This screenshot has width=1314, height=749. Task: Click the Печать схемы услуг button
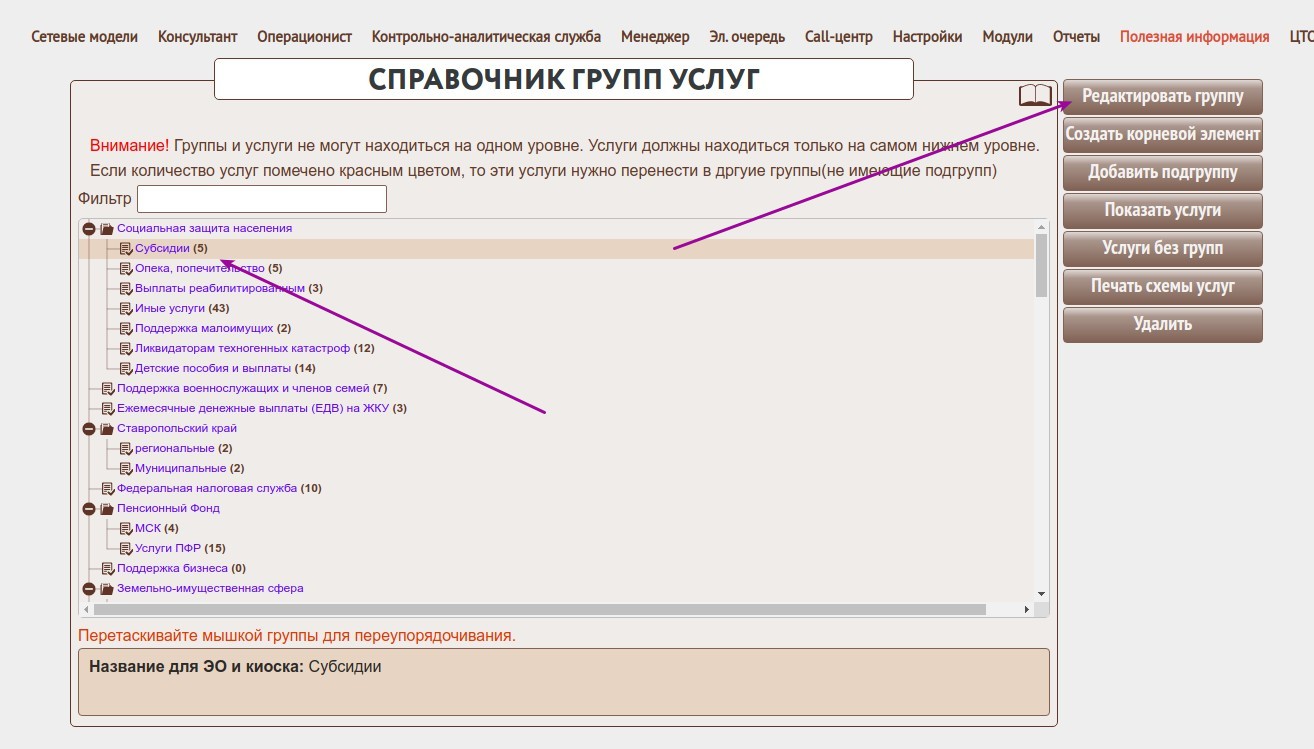[x=1162, y=286]
